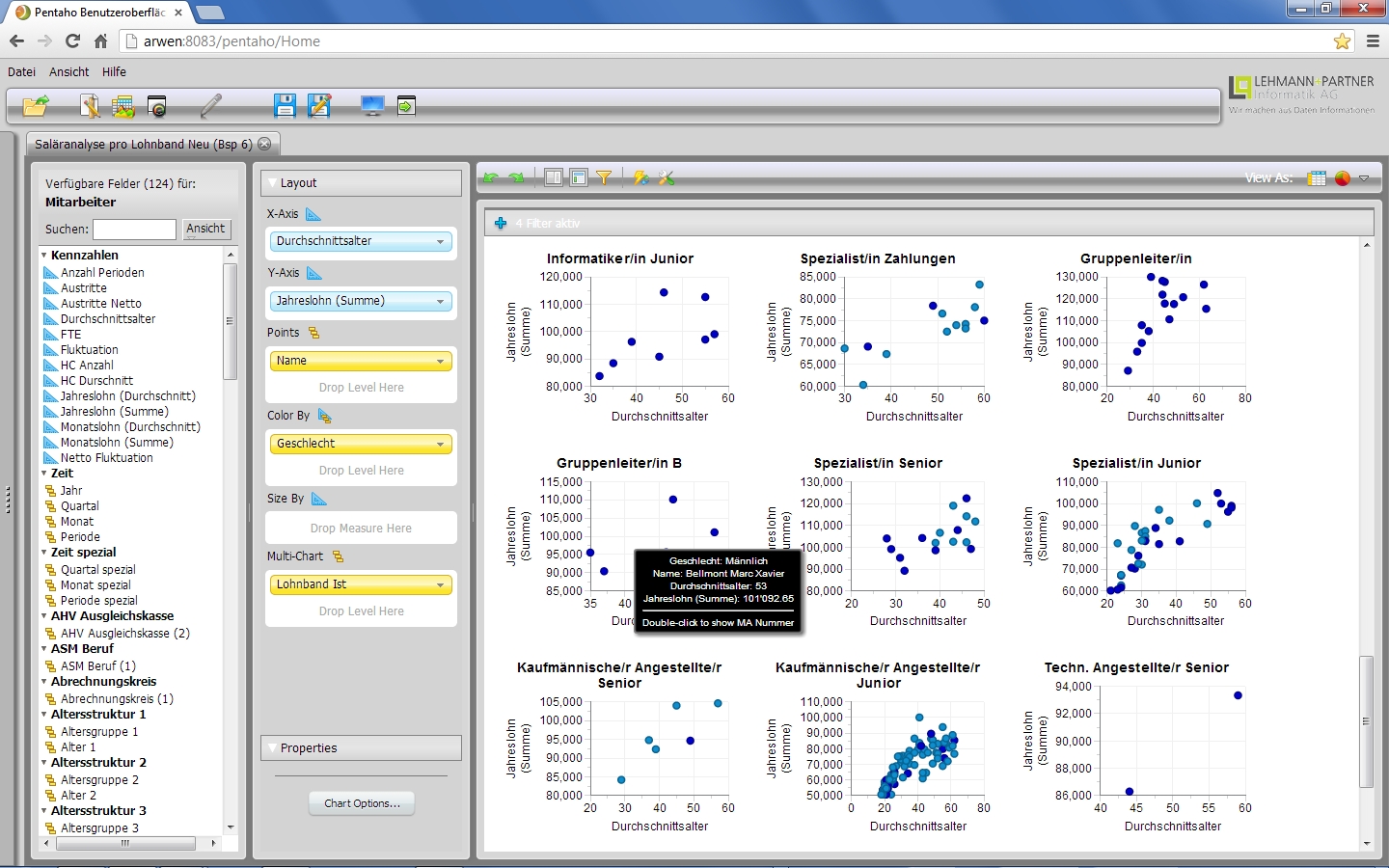Click the Size By ruler icon
The width and height of the screenshot is (1389, 868).
[319, 499]
